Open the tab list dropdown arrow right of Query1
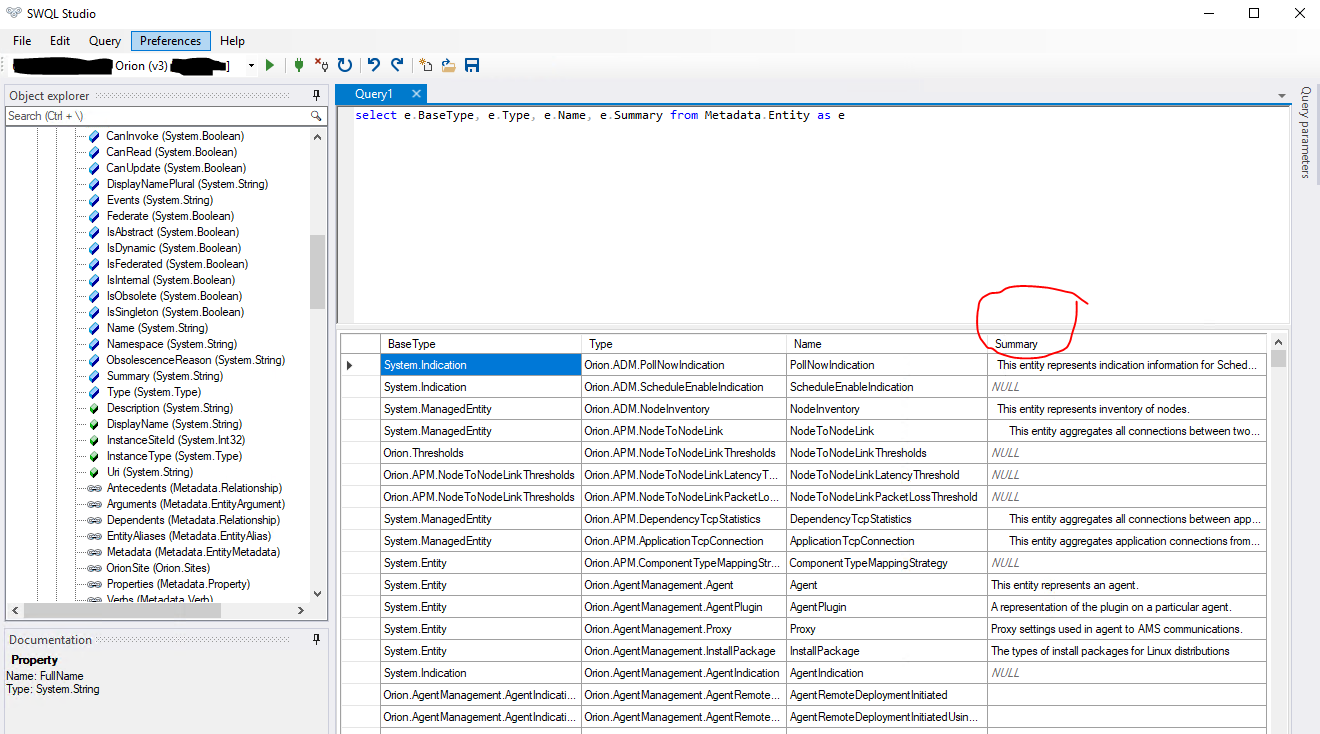This screenshot has height=734, width=1320. 1282,96
